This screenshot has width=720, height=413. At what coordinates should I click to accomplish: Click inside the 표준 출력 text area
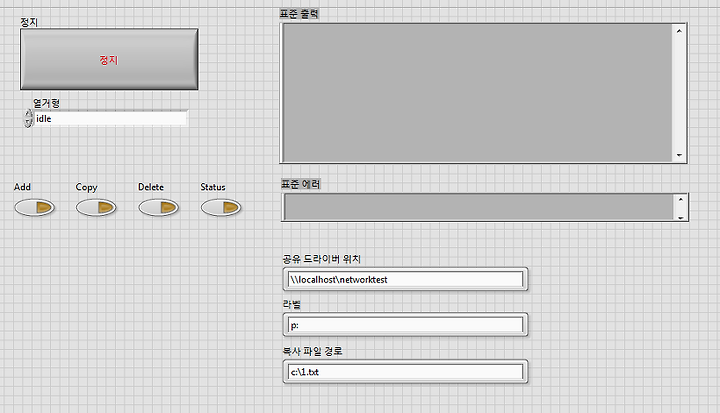478,93
